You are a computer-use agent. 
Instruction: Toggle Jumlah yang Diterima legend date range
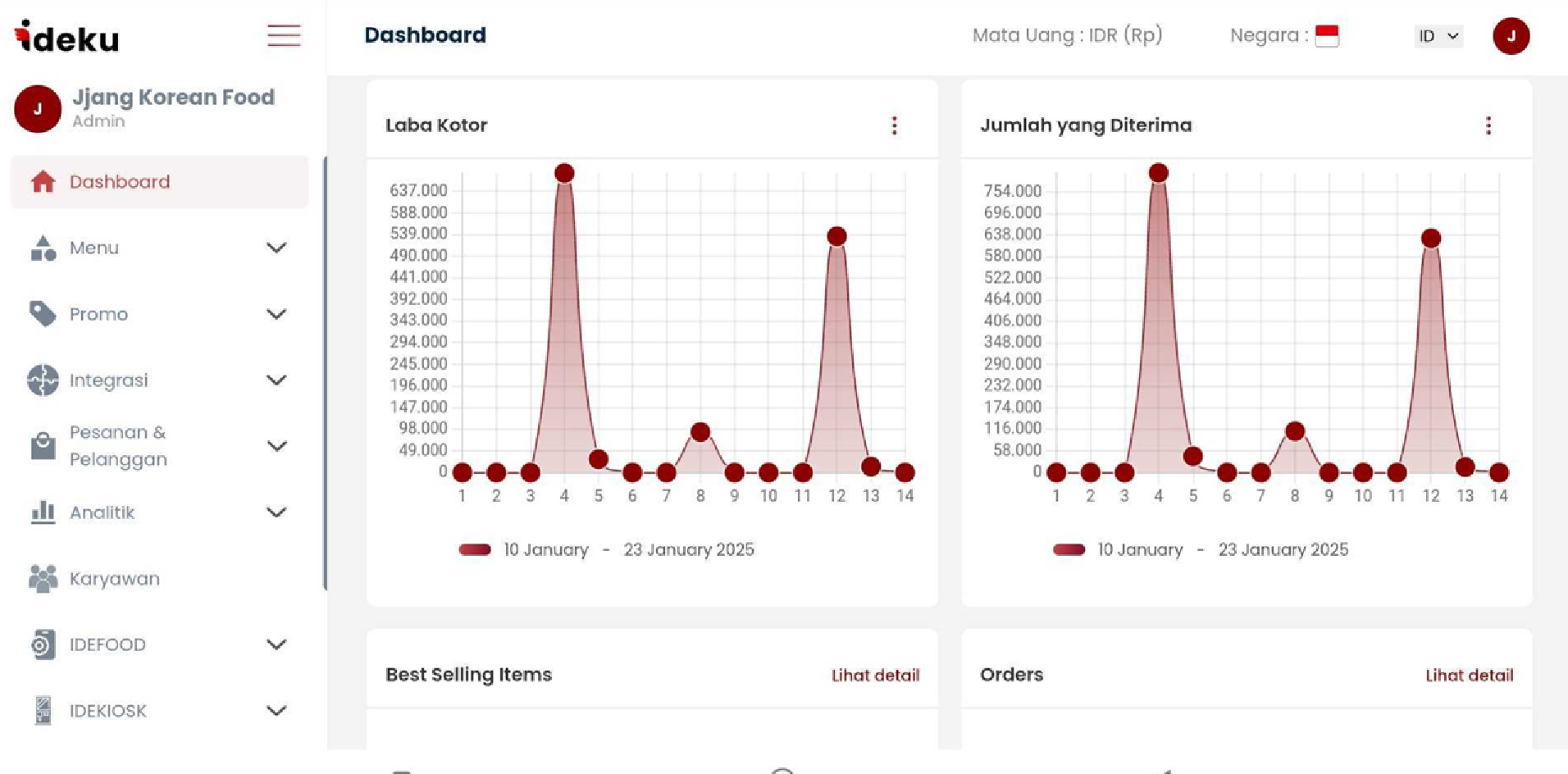coord(1201,549)
